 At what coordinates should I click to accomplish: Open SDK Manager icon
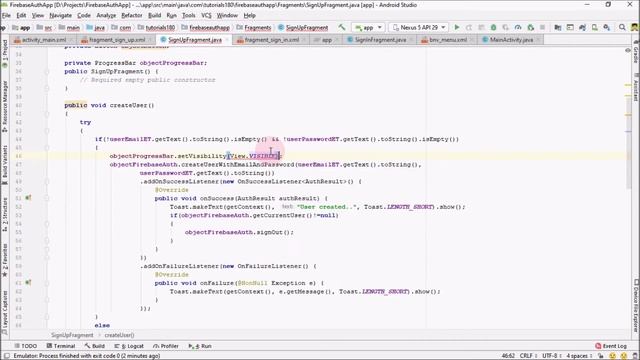[607, 27]
